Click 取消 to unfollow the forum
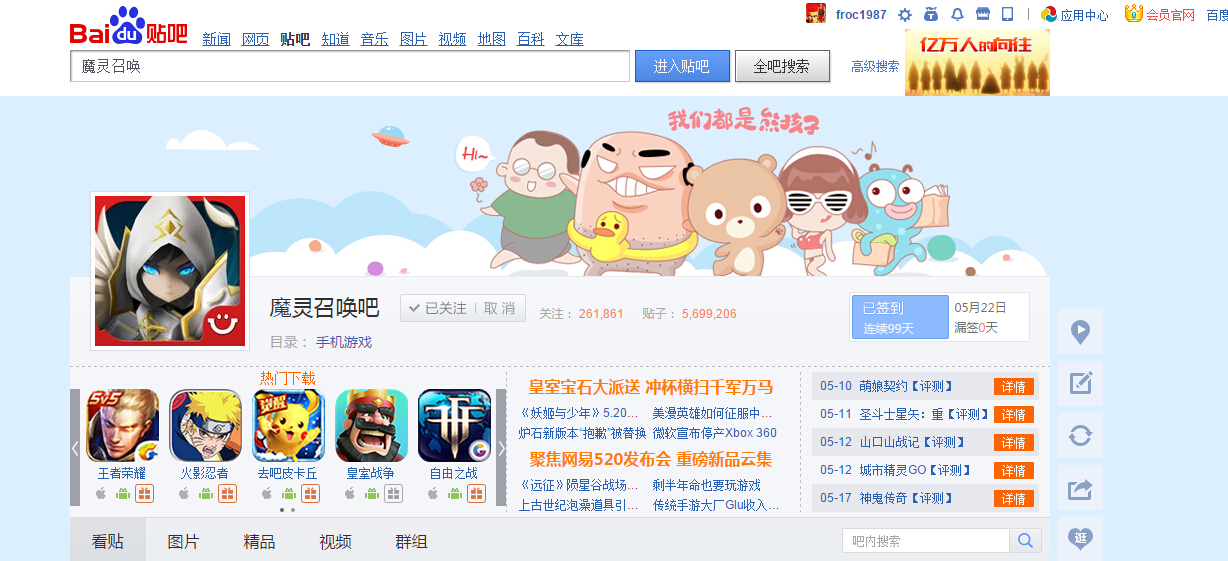1228x561 pixels. (499, 308)
